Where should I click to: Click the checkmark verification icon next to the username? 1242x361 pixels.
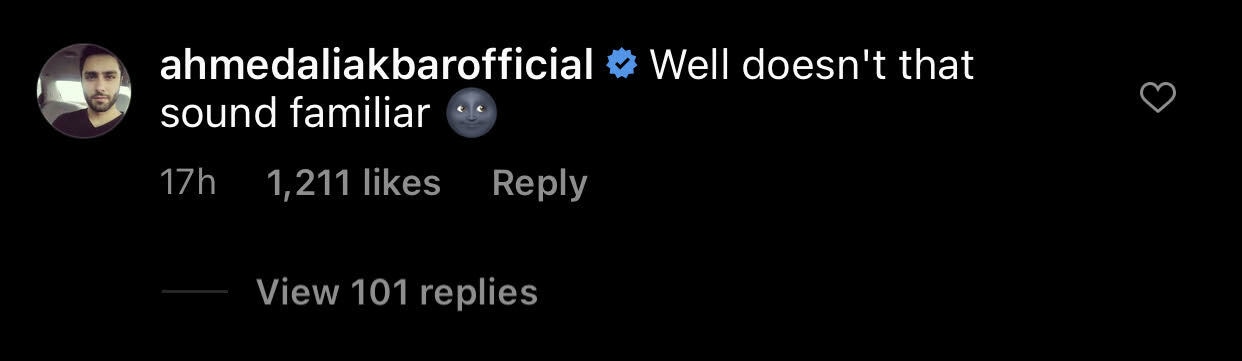click(x=624, y=66)
